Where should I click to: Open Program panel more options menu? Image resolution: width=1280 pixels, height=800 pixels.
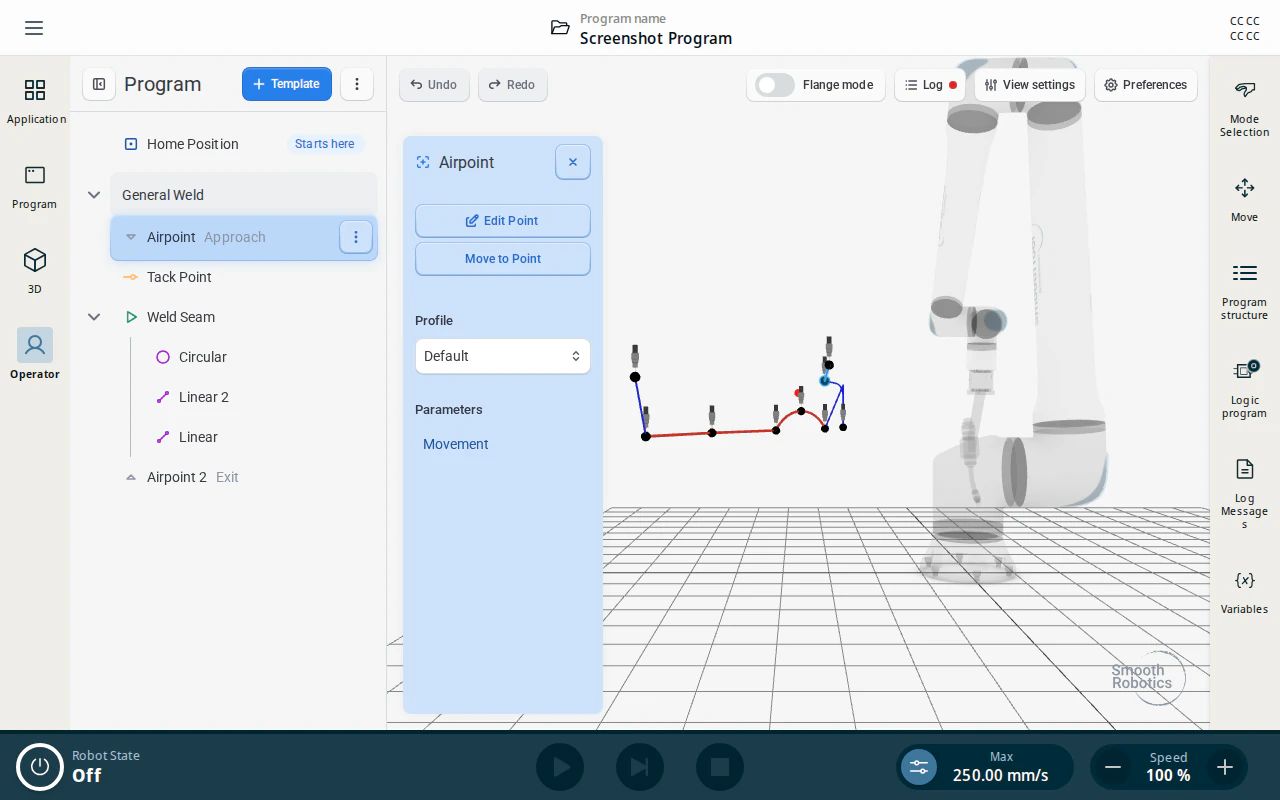(x=357, y=84)
